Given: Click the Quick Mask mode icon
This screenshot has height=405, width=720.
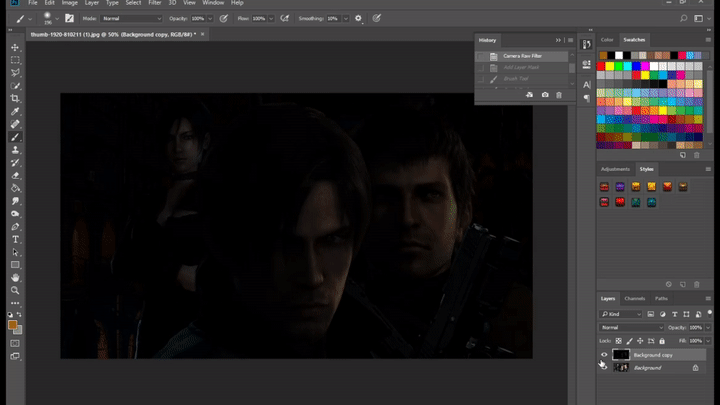Looking at the screenshot, I should [15, 343].
